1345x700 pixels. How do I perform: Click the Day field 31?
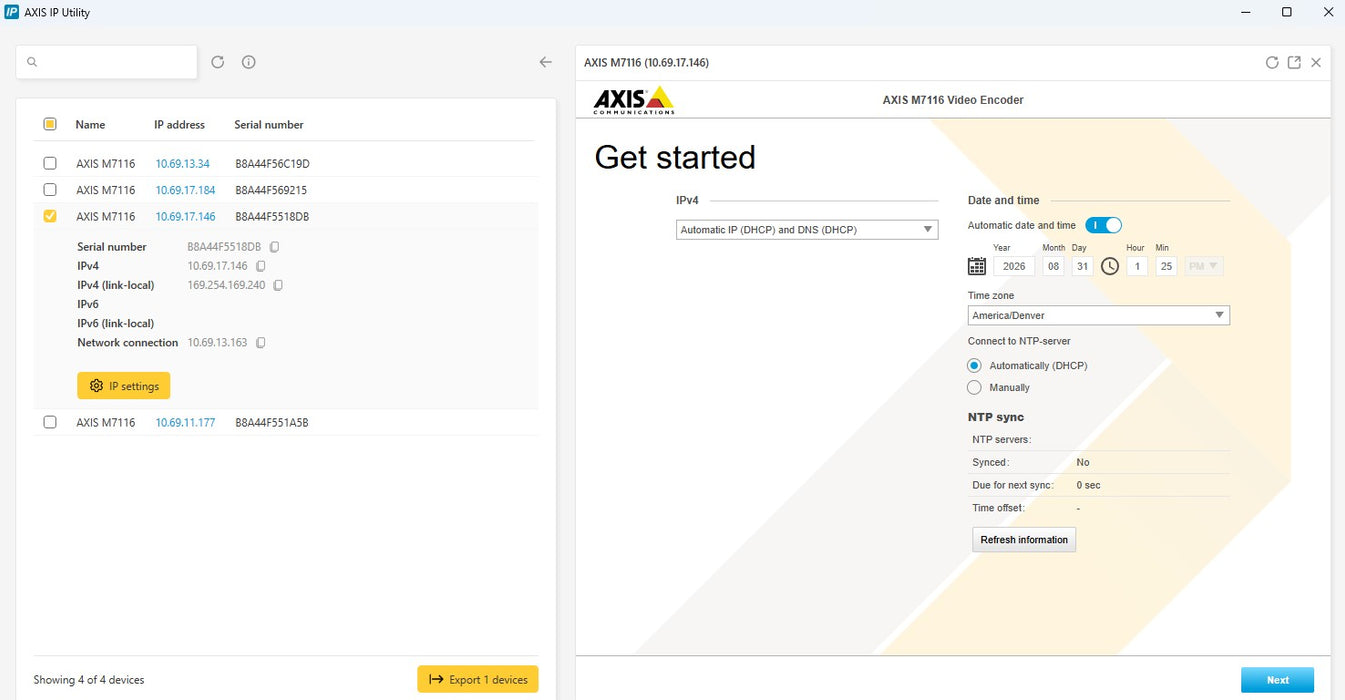1082,266
